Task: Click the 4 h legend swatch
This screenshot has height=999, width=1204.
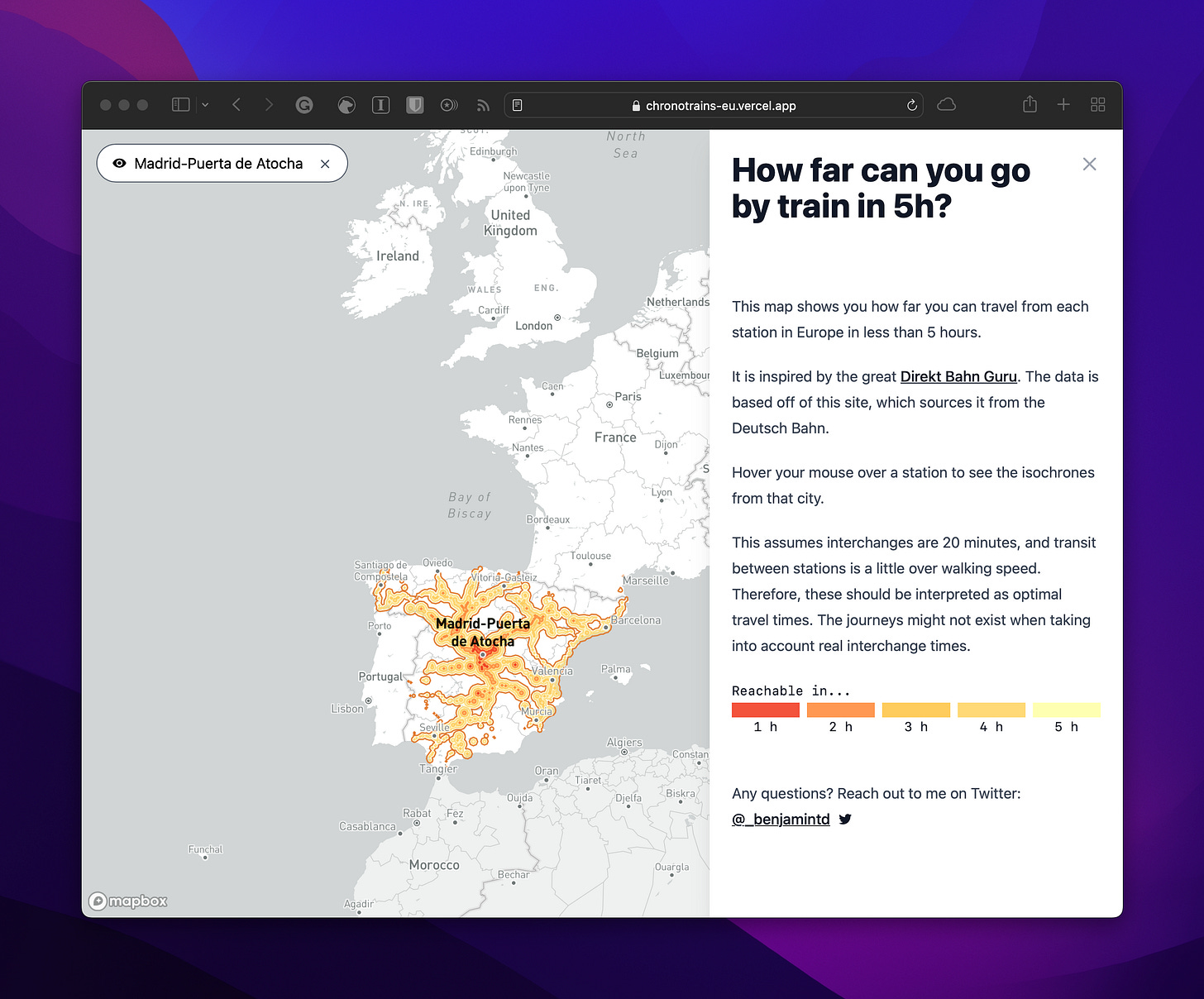Action: click(991, 710)
